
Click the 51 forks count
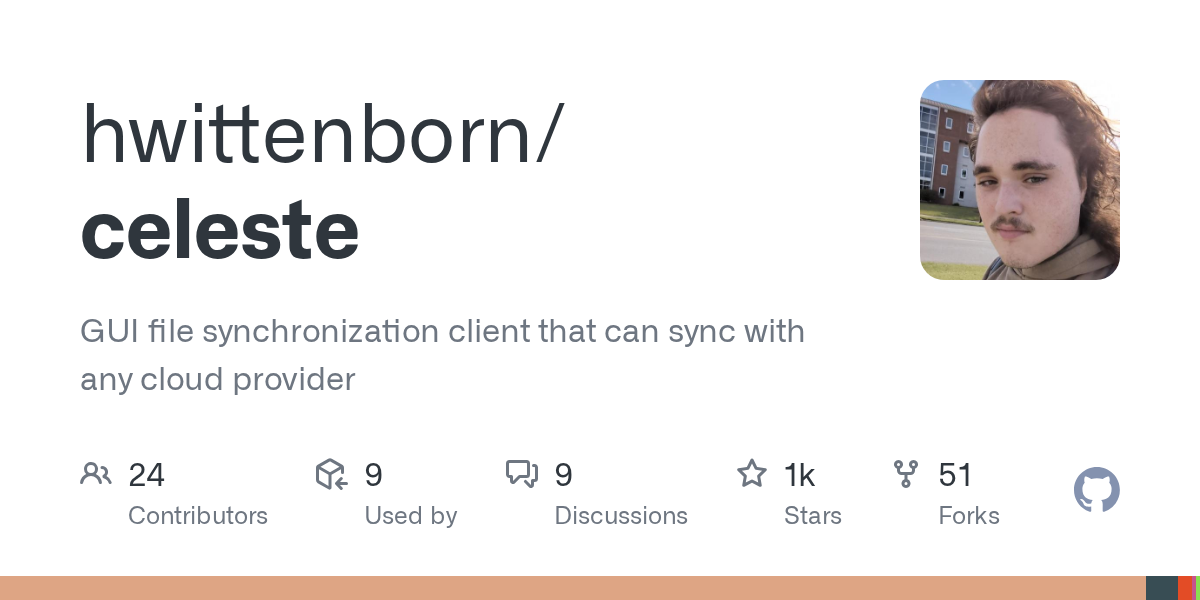pos(955,475)
